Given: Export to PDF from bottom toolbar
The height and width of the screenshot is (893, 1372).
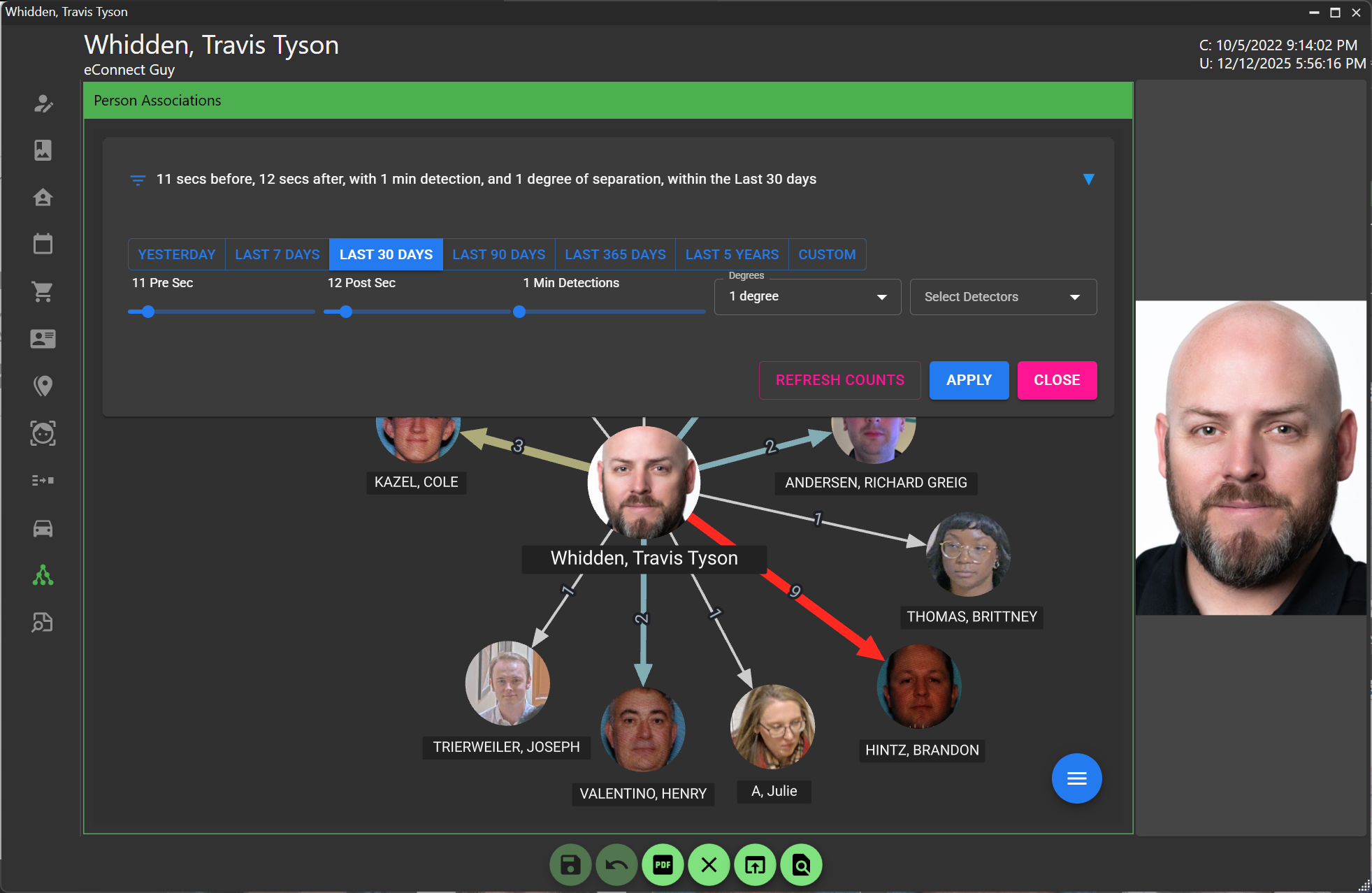Looking at the screenshot, I should pos(663,865).
